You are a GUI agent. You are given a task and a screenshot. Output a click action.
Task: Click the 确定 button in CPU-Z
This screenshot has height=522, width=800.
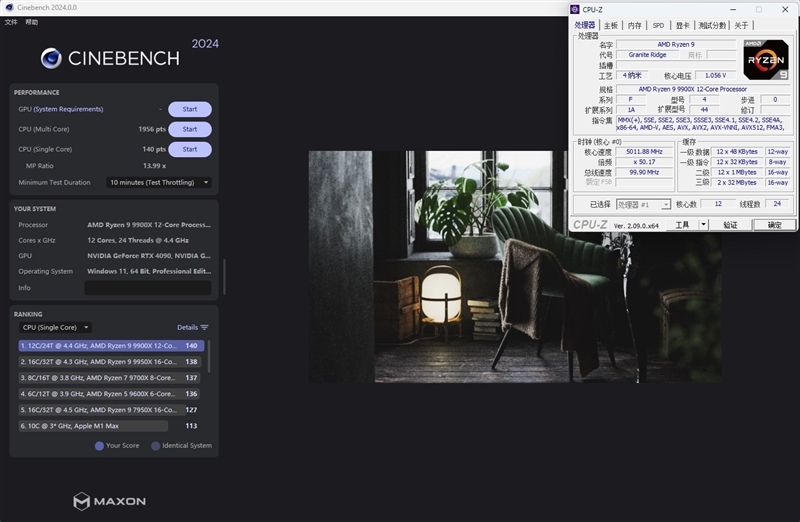[x=774, y=225]
